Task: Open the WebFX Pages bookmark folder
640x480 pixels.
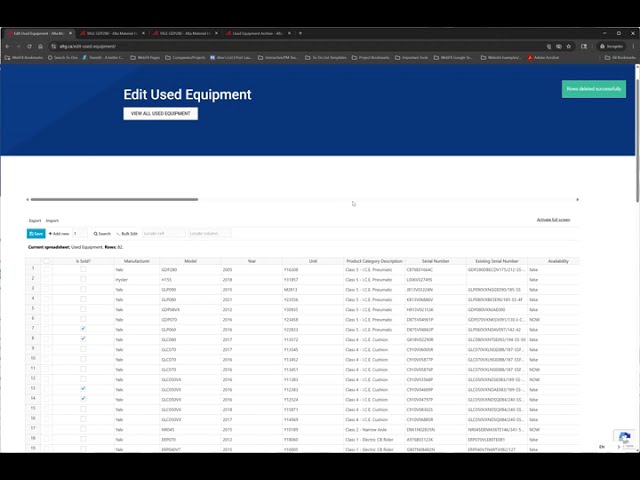Action: pos(145,58)
